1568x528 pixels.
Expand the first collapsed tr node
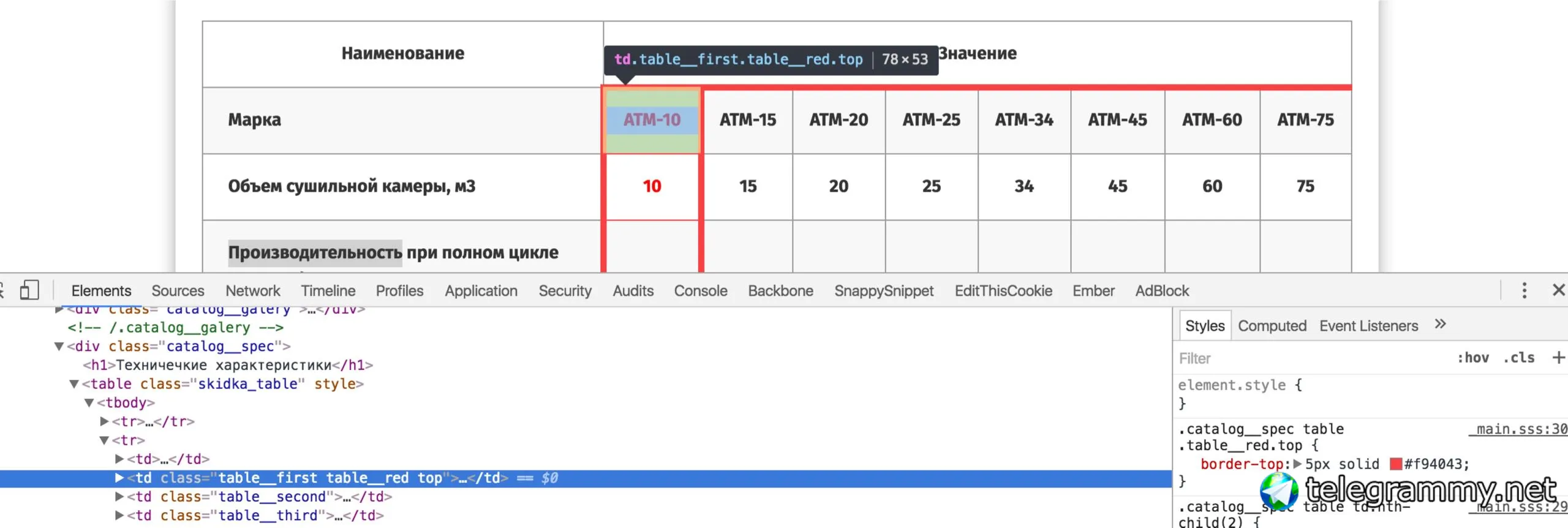[104, 421]
